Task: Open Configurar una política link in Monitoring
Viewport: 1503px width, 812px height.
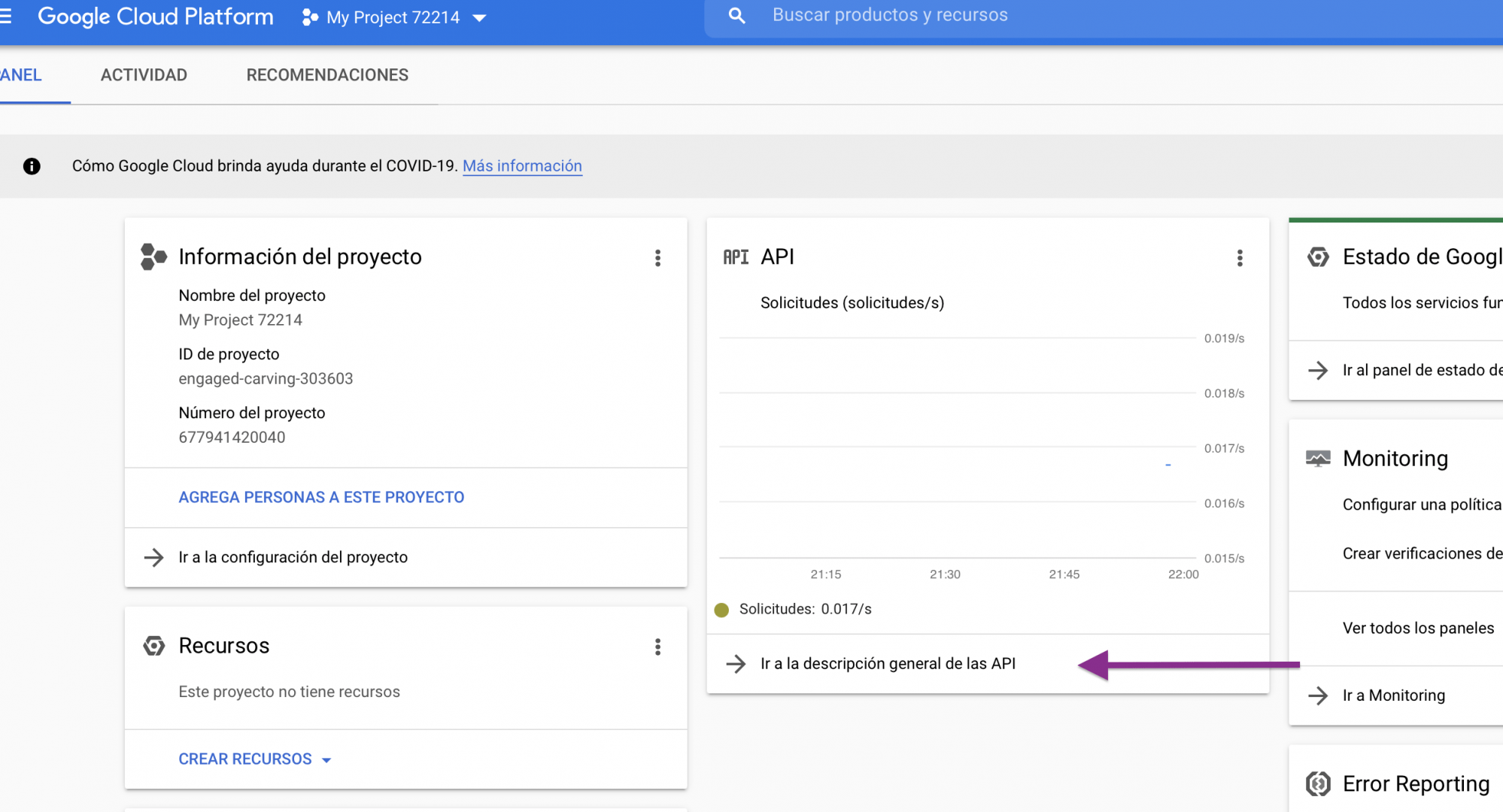Action: tap(1423, 504)
